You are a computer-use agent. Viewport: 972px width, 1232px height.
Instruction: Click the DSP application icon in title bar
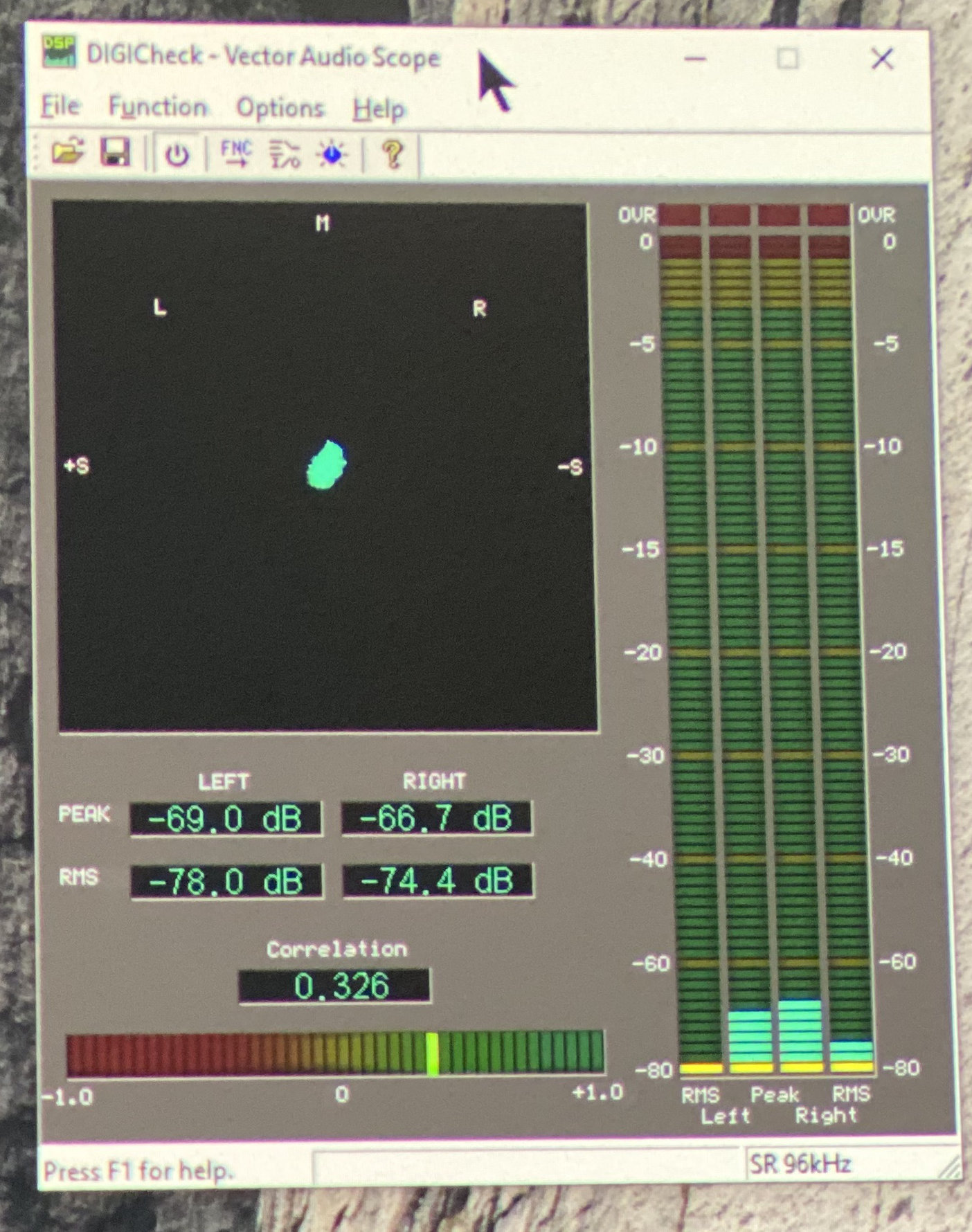point(59,53)
